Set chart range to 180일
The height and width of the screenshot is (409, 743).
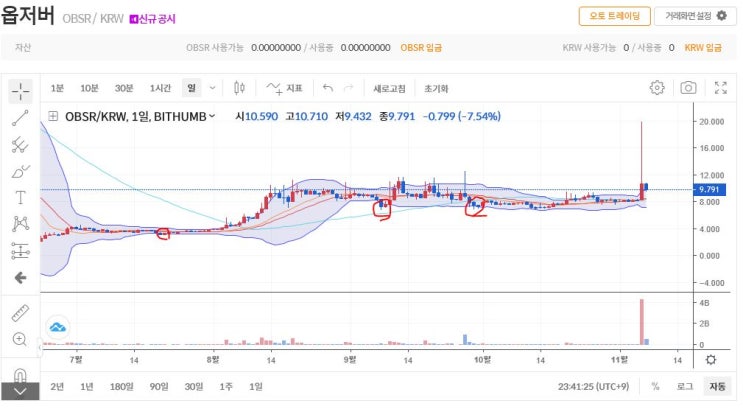(121, 387)
